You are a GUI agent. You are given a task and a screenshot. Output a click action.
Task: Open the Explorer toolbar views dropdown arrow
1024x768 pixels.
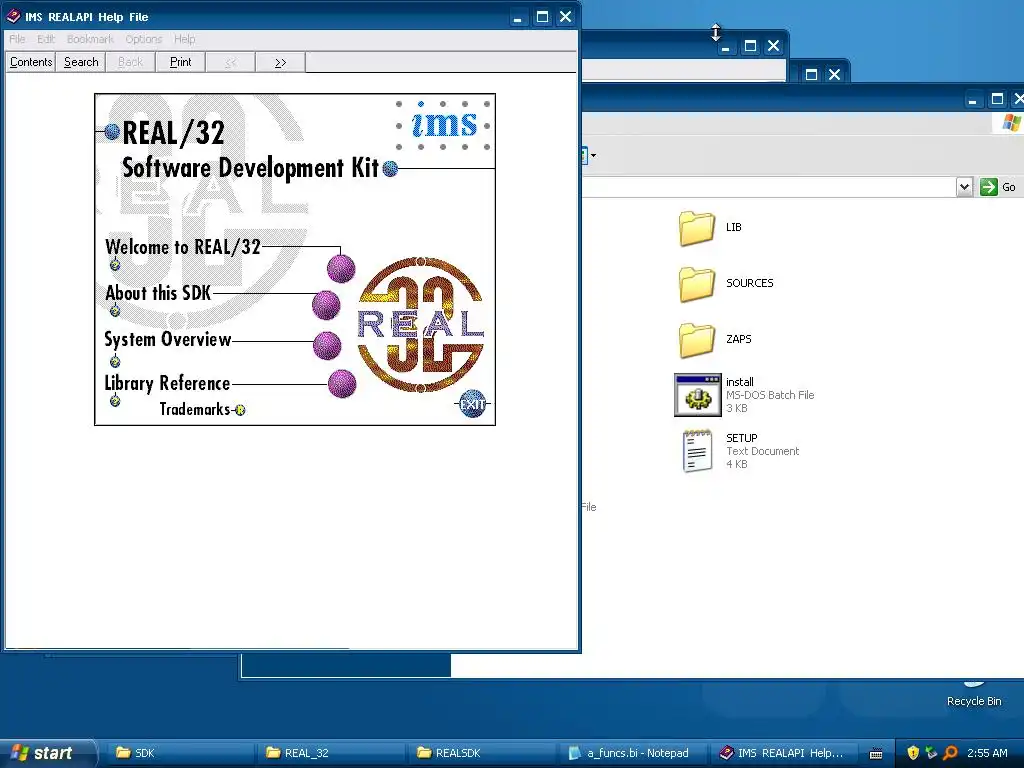593,155
